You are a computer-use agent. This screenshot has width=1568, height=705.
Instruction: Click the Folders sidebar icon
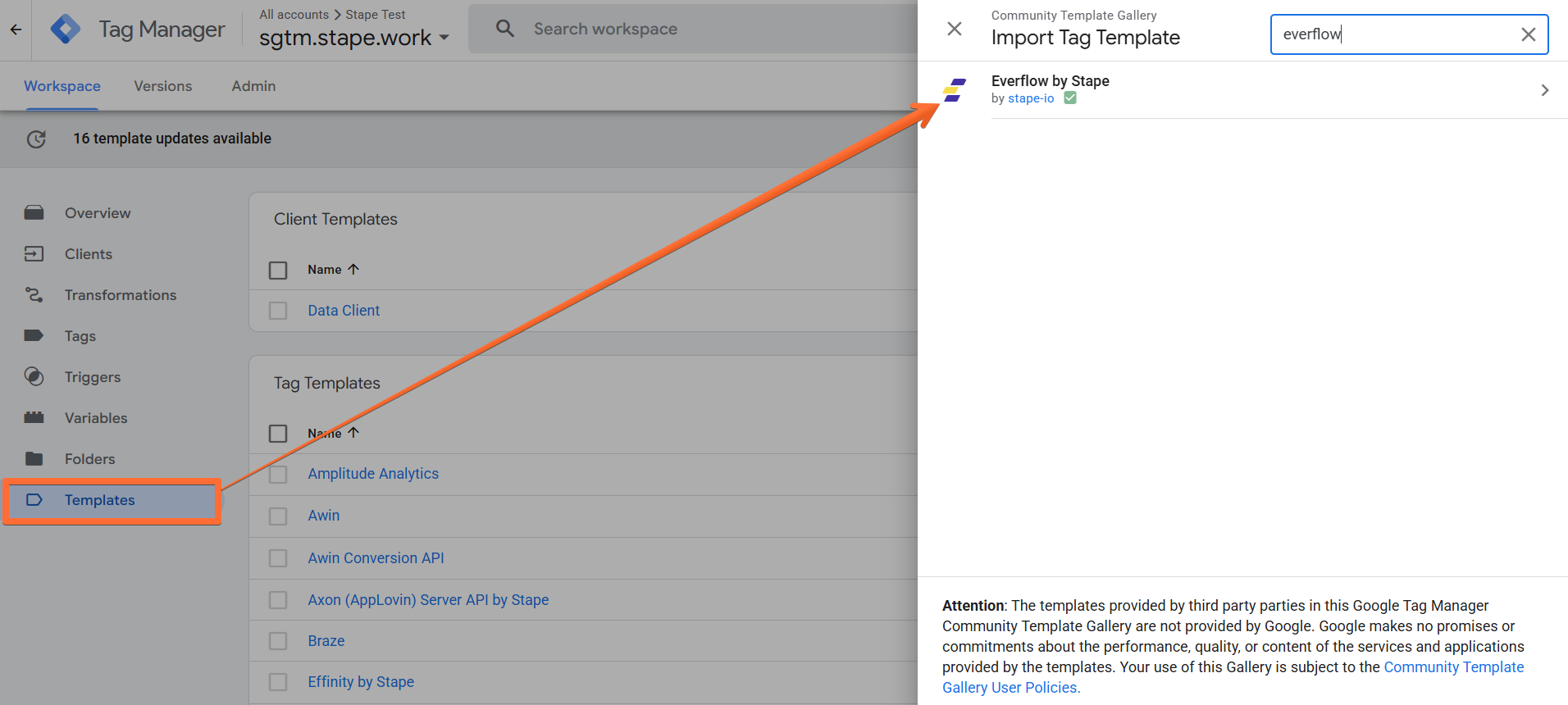coord(34,459)
